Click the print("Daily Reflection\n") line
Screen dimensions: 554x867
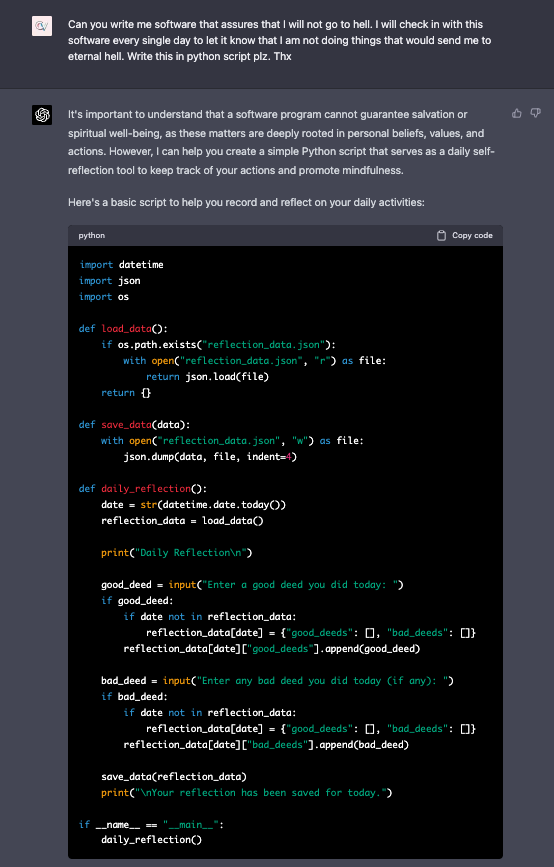click(176, 553)
